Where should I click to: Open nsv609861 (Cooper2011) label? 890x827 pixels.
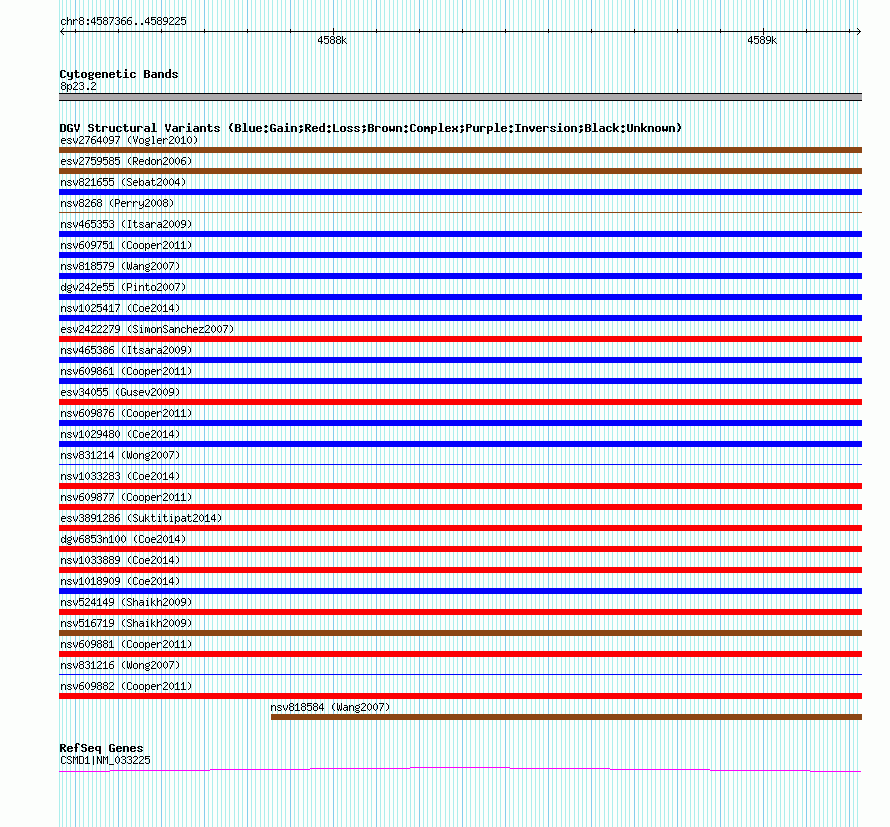point(126,371)
